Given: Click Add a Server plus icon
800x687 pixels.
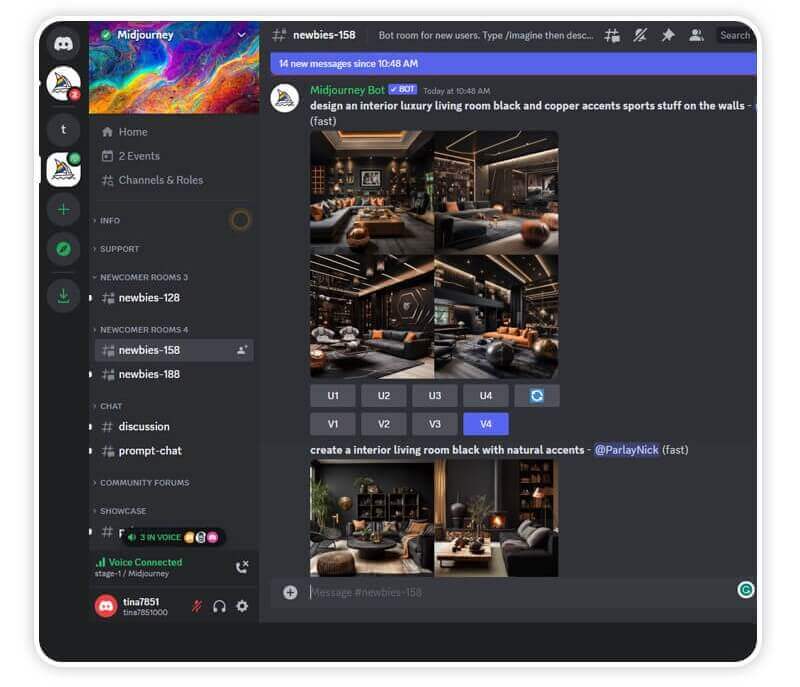Looking at the screenshot, I should 63,209.
